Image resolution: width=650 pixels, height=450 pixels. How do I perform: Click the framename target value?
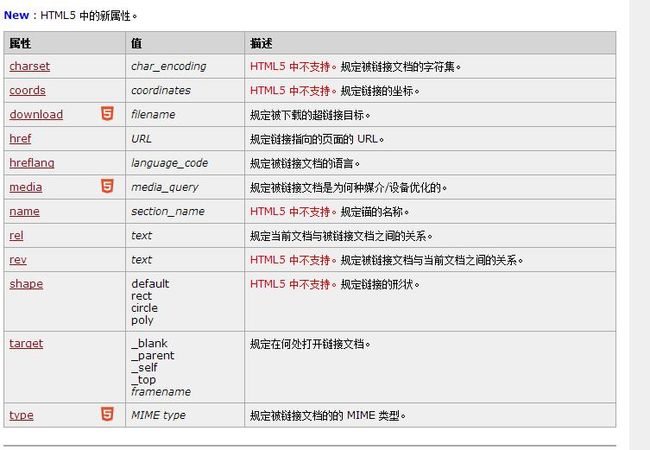click(161, 392)
